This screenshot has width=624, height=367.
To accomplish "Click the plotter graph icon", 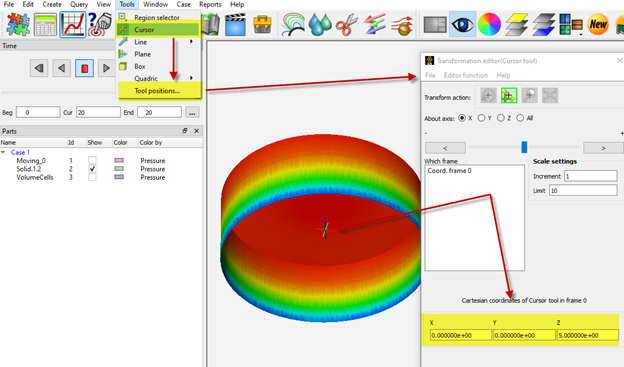I will (72, 25).
